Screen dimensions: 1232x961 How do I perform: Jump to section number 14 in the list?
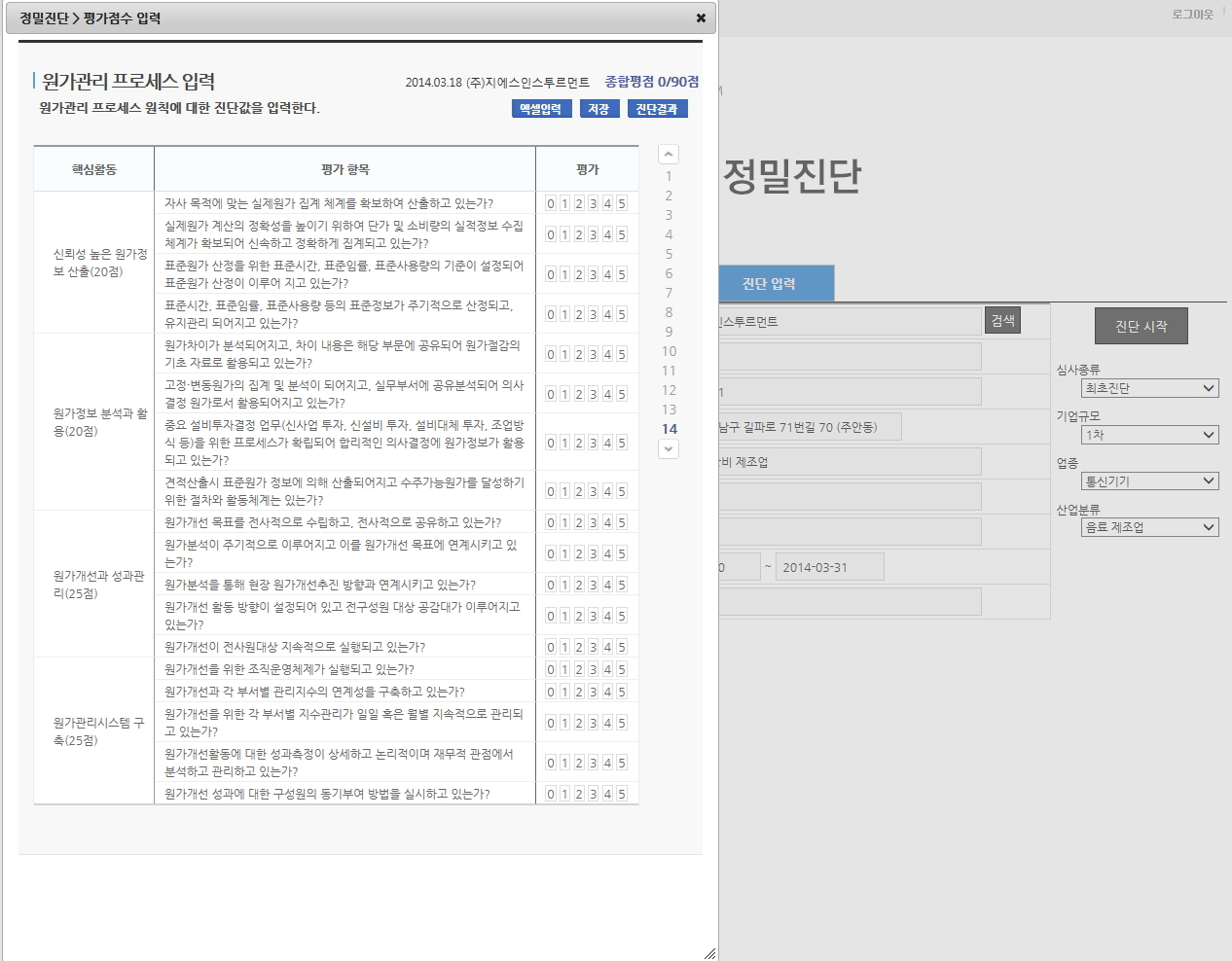pos(670,429)
